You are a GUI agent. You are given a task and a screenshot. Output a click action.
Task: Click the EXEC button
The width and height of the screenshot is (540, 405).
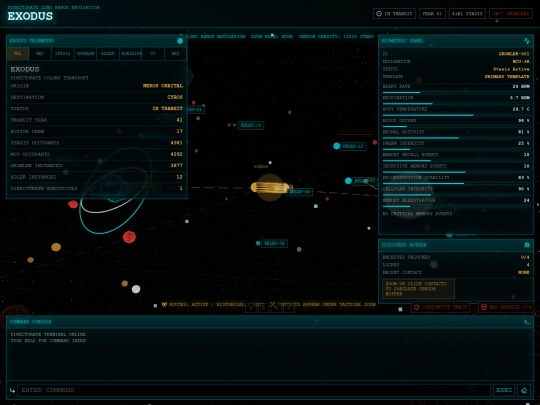pyautogui.click(x=504, y=390)
